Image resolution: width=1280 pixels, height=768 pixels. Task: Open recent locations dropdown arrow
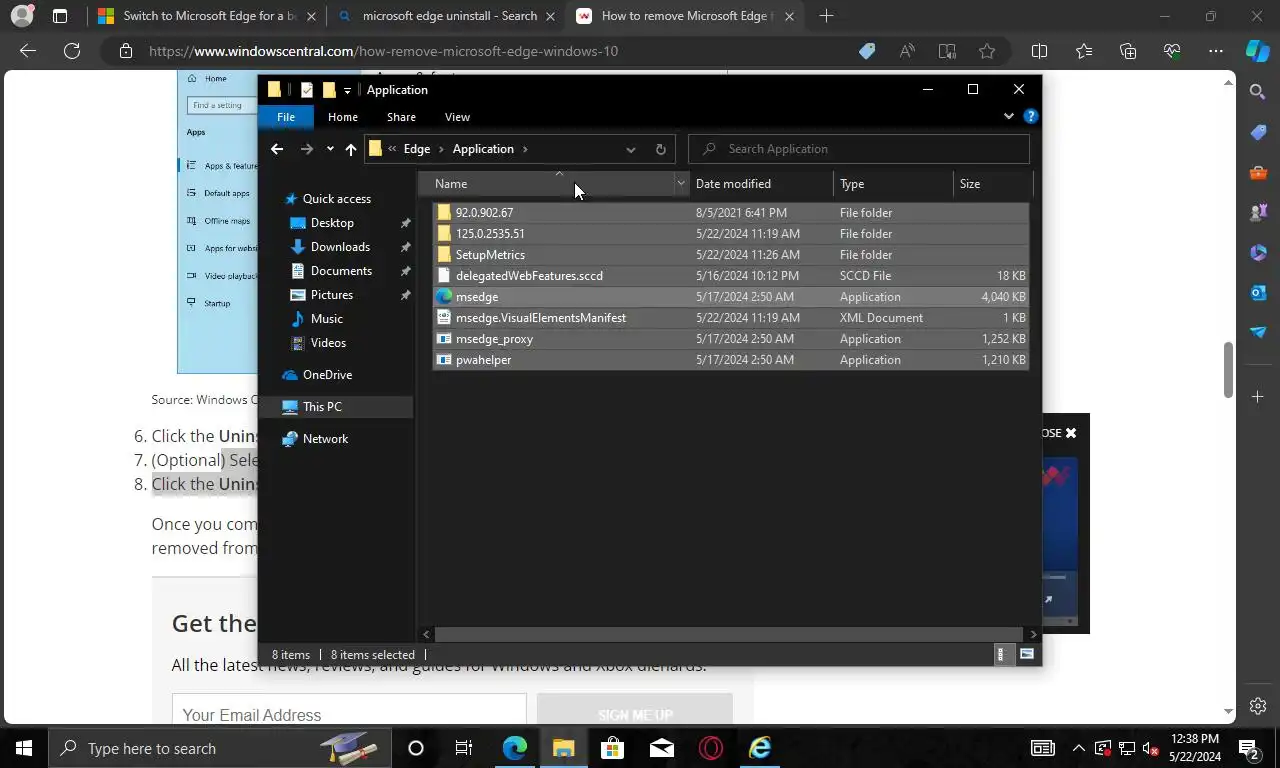[330, 149]
